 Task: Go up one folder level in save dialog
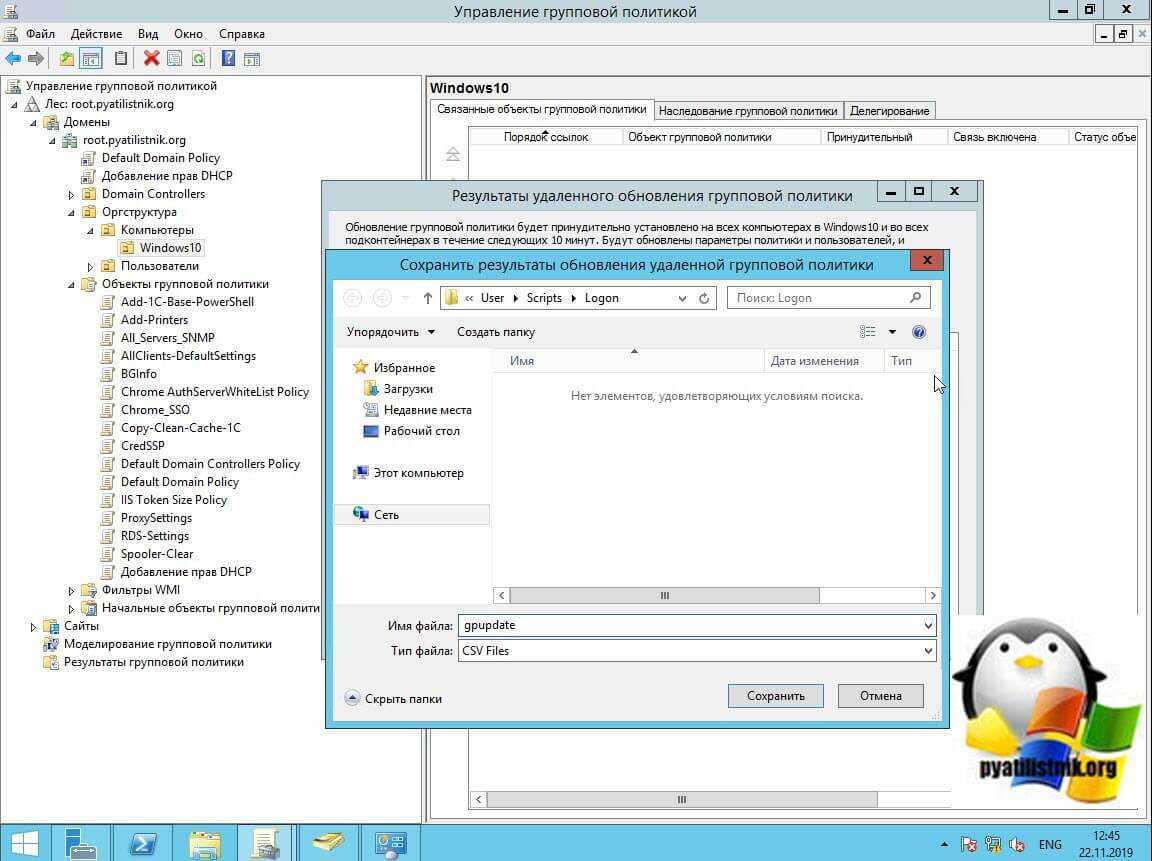(428, 298)
